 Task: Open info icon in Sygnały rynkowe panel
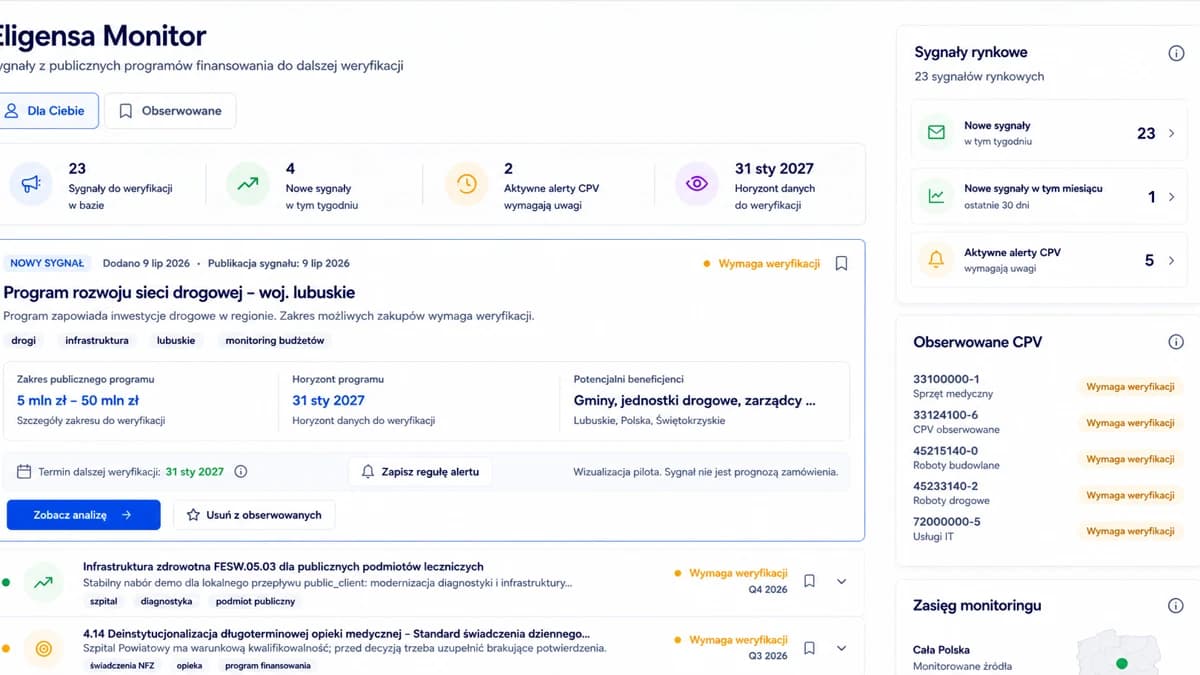click(1176, 54)
